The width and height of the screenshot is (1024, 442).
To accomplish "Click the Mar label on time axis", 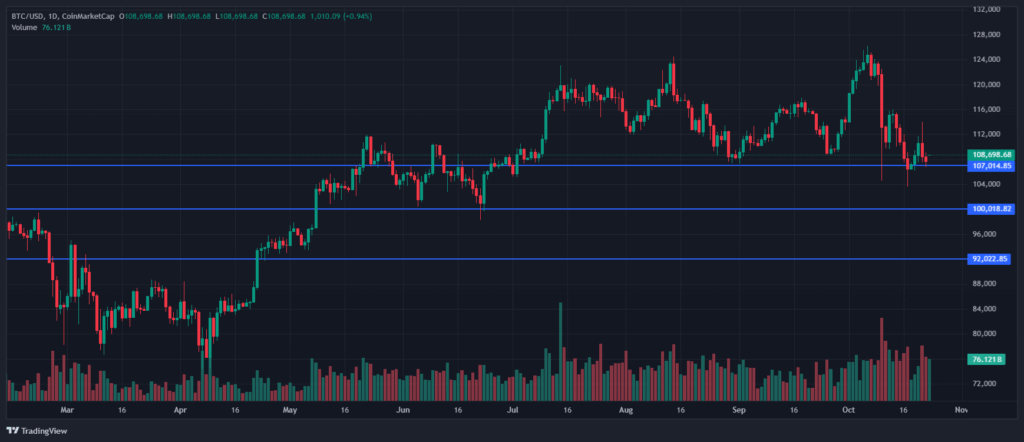I will point(67,410).
